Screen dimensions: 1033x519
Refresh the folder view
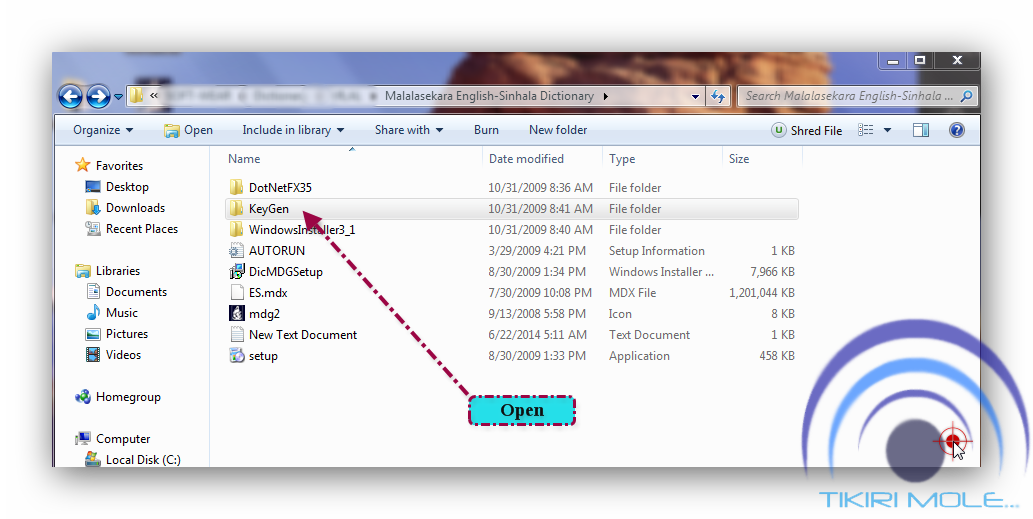(x=717, y=96)
